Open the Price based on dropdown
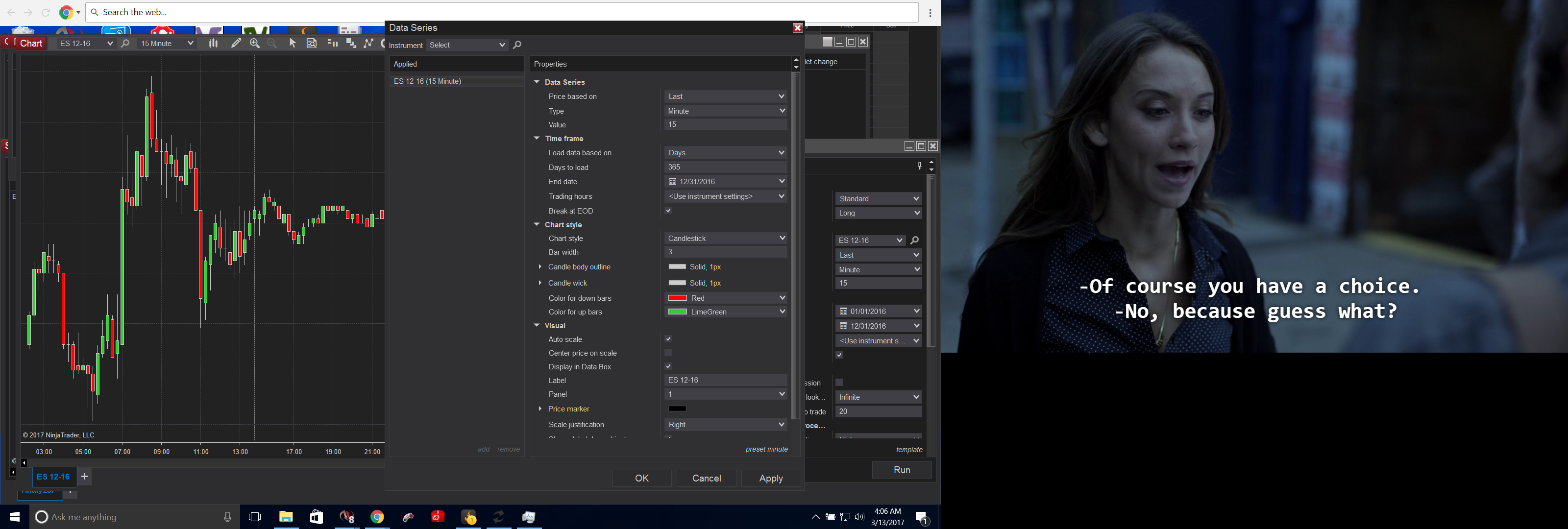The image size is (1568, 529). coord(726,96)
